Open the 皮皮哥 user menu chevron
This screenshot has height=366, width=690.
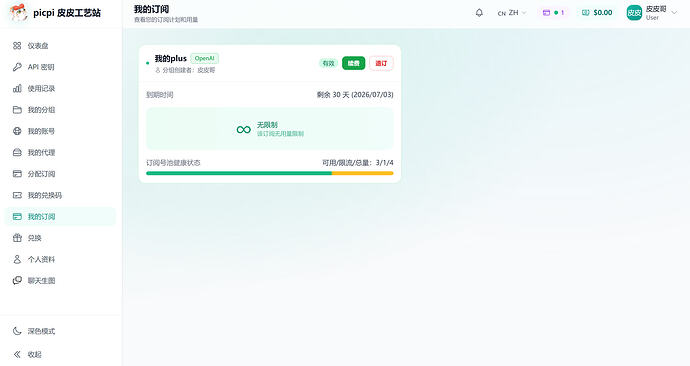674,13
